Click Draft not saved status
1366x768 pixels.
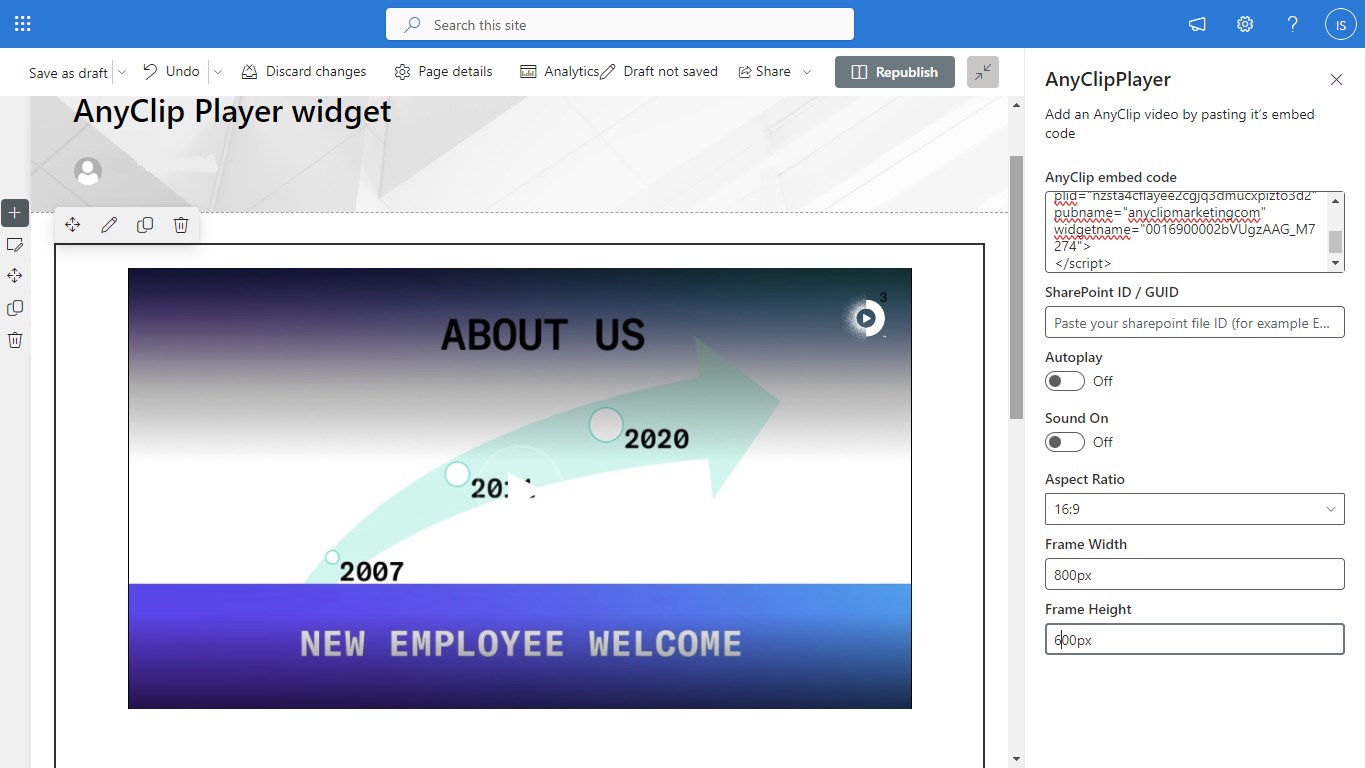click(660, 71)
